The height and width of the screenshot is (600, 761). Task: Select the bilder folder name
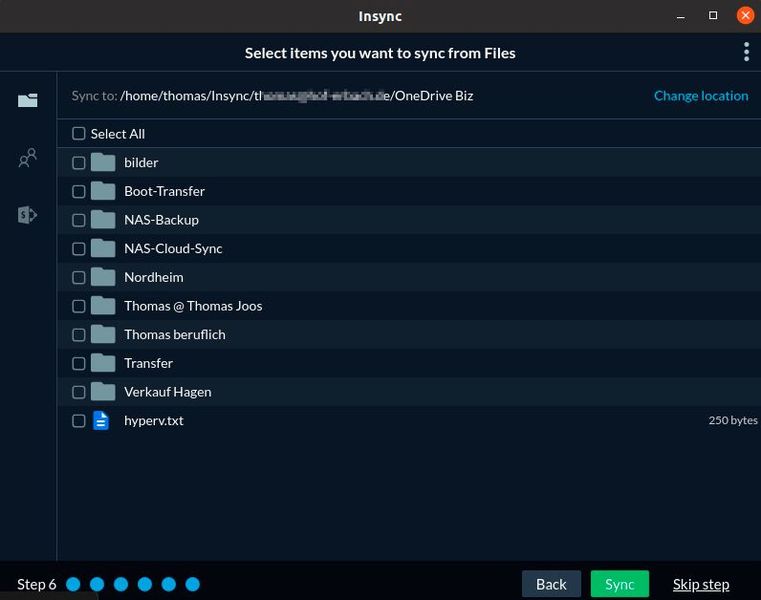point(141,163)
